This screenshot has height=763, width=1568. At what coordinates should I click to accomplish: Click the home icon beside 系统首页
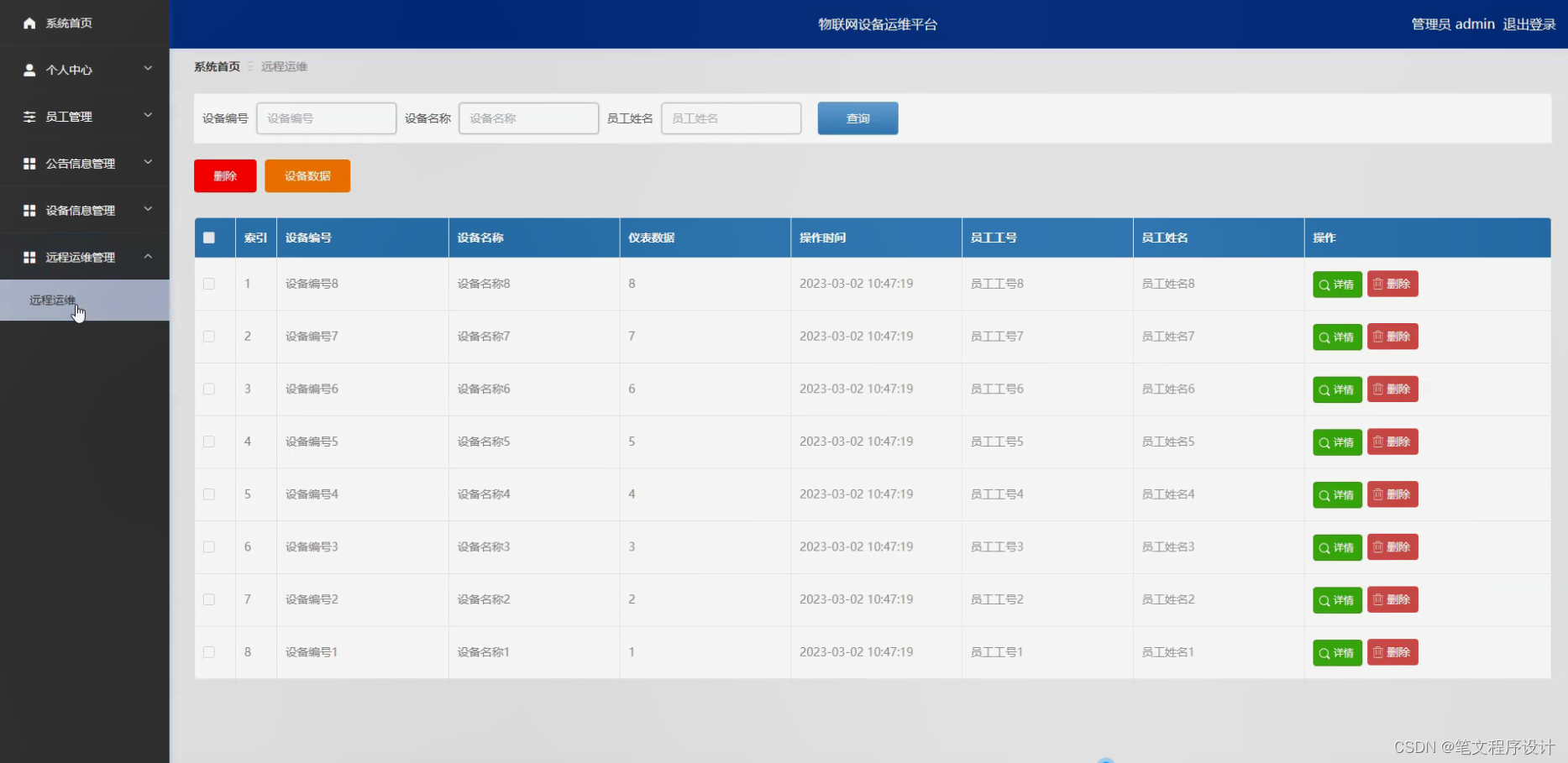click(29, 24)
